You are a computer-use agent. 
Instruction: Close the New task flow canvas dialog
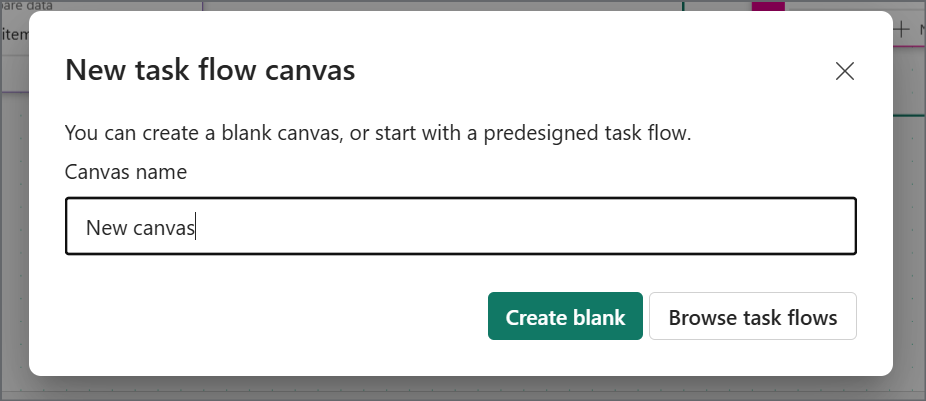coord(845,71)
